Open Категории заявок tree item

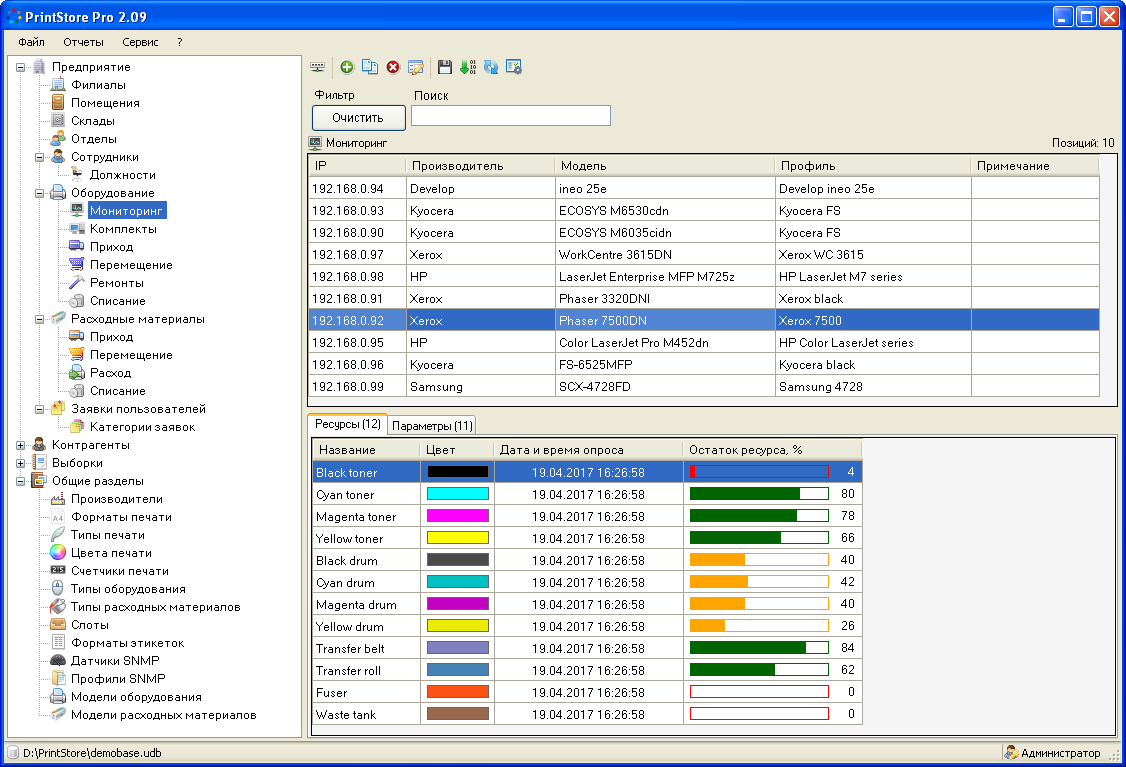tap(142, 427)
